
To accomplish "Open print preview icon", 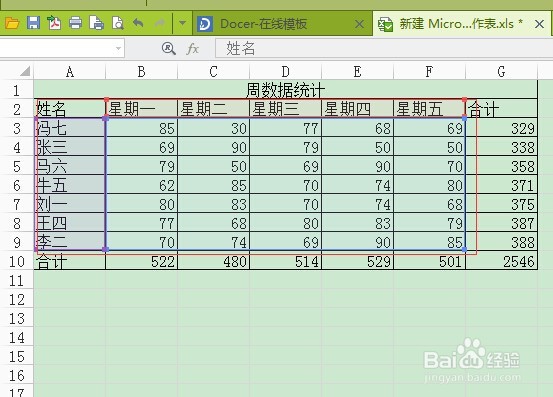I will pos(117,23).
